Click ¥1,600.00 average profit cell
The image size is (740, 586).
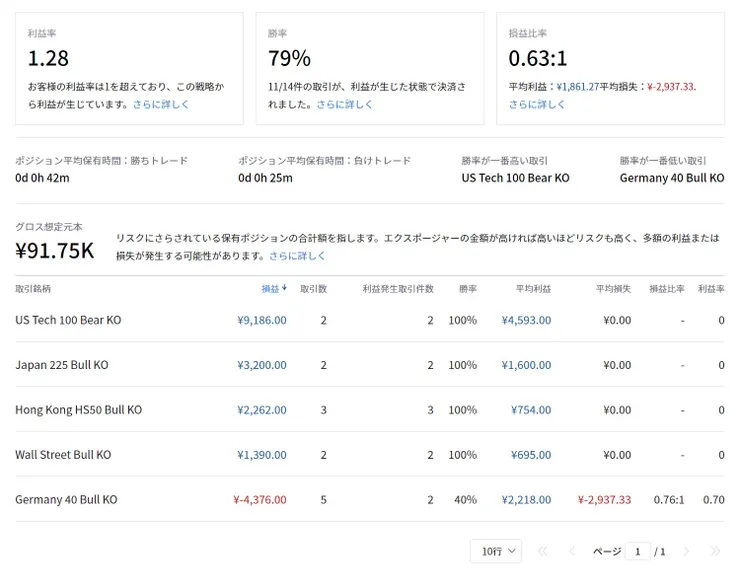[x=526, y=365]
